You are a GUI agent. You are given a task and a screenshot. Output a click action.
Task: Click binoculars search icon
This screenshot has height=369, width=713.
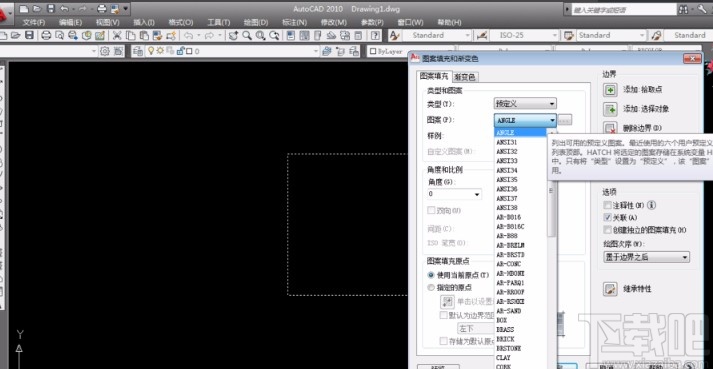[683, 9]
